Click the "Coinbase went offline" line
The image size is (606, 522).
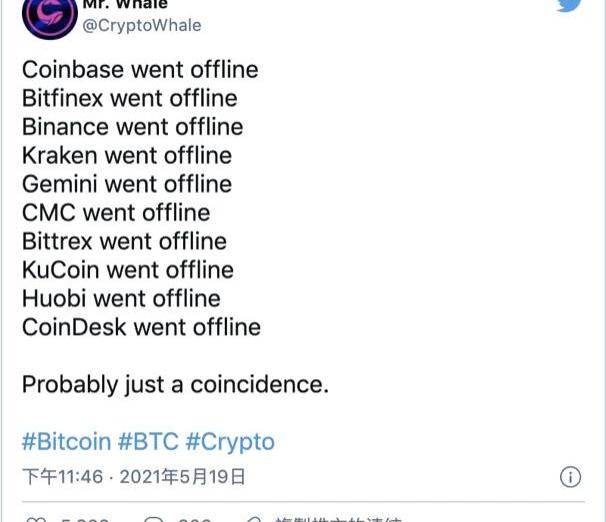[x=140, y=70]
